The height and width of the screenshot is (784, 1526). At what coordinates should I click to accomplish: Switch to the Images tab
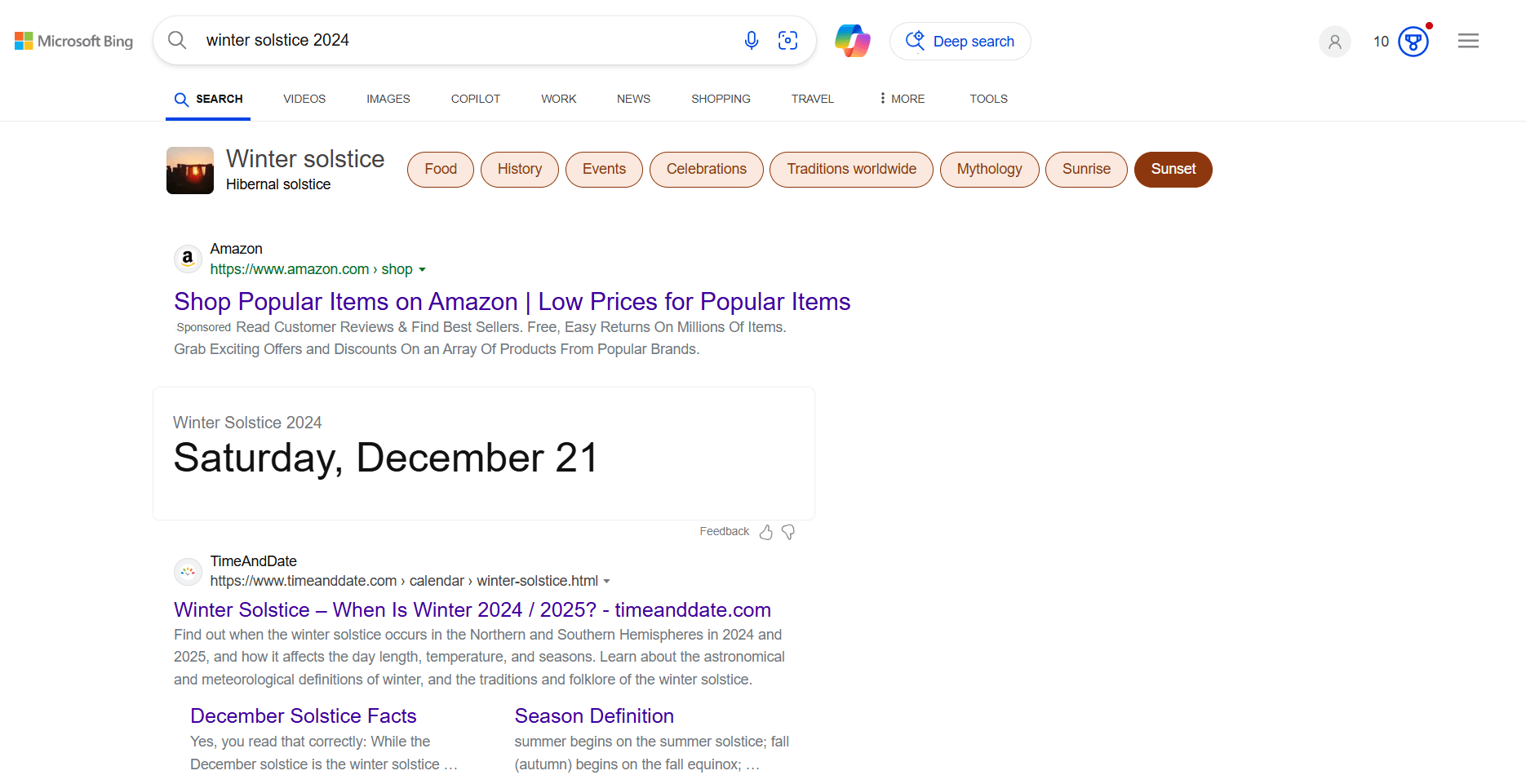point(388,99)
